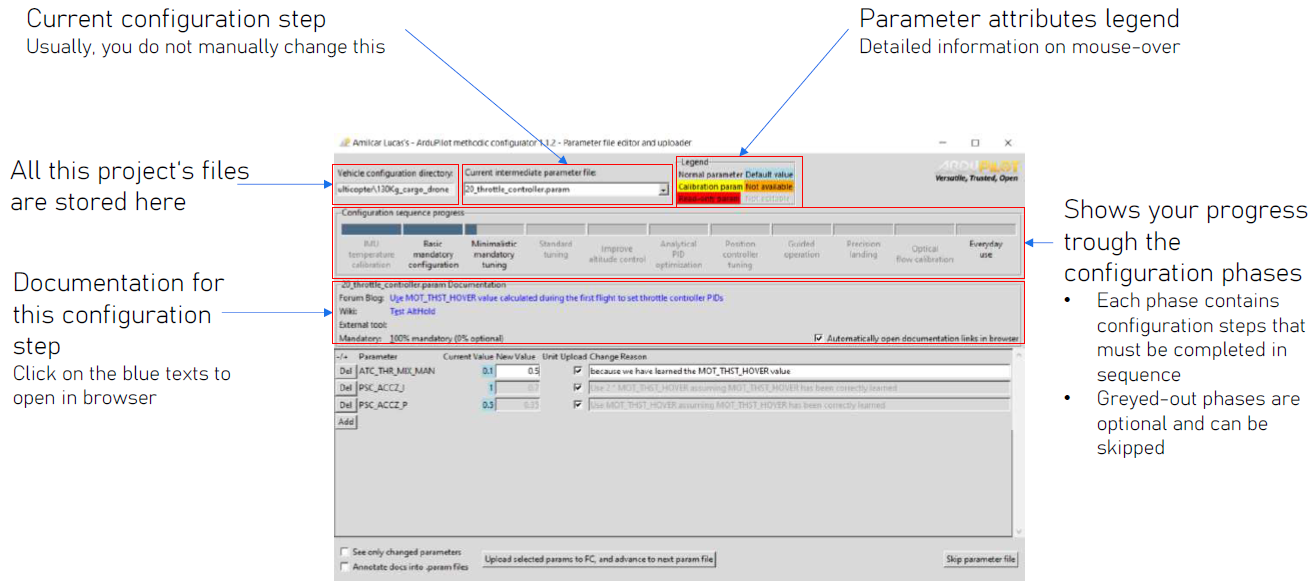1313x582 pixels.
Task: Select Position controller tuning phase
Action: [740, 254]
